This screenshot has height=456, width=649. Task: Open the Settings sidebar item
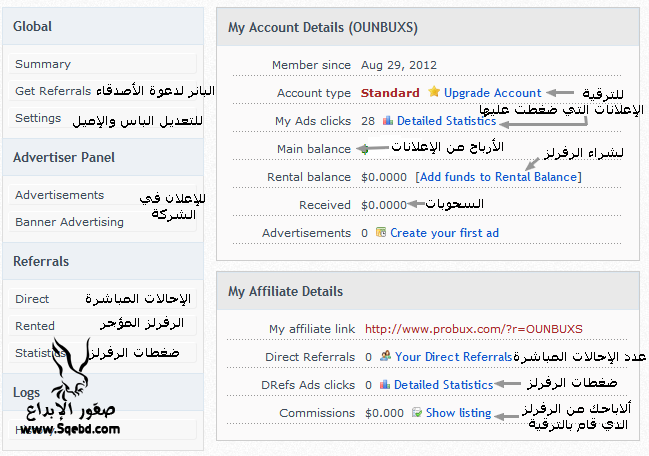(x=38, y=118)
